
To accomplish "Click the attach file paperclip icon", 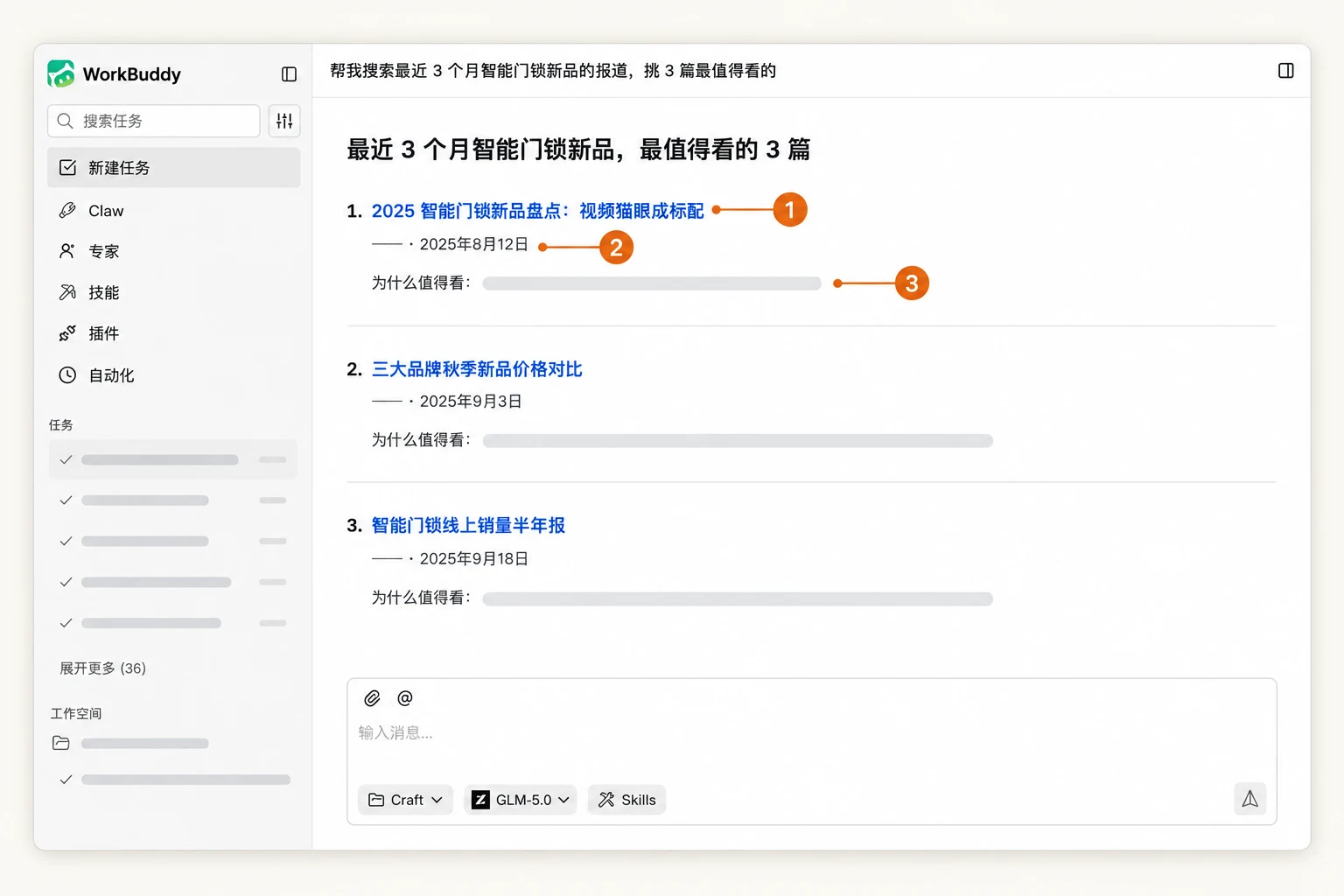I will [x=372, y=698].
